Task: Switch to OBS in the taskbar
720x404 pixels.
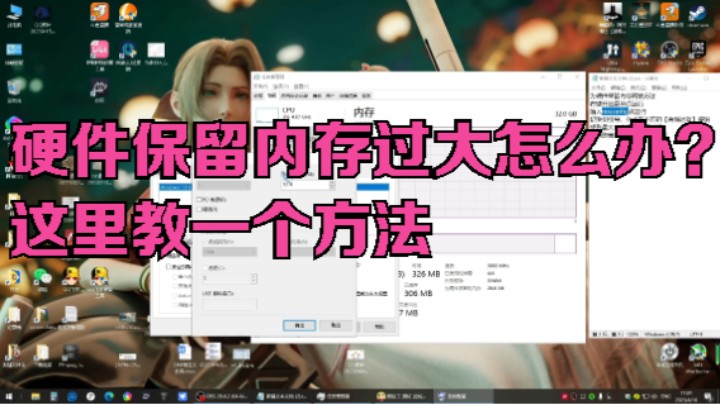Action: (x=222, y=396)
